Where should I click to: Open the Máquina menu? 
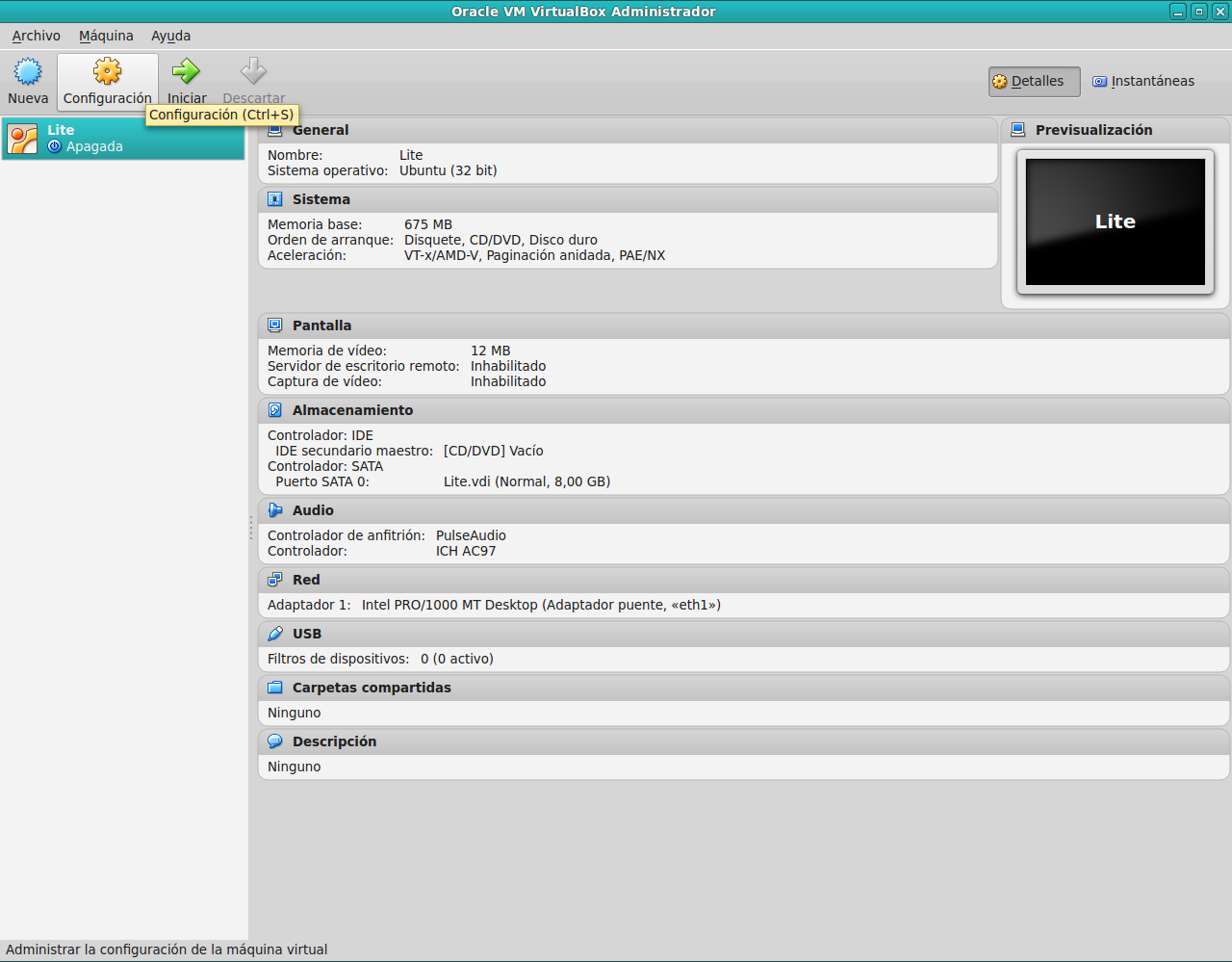pos(106,36)
